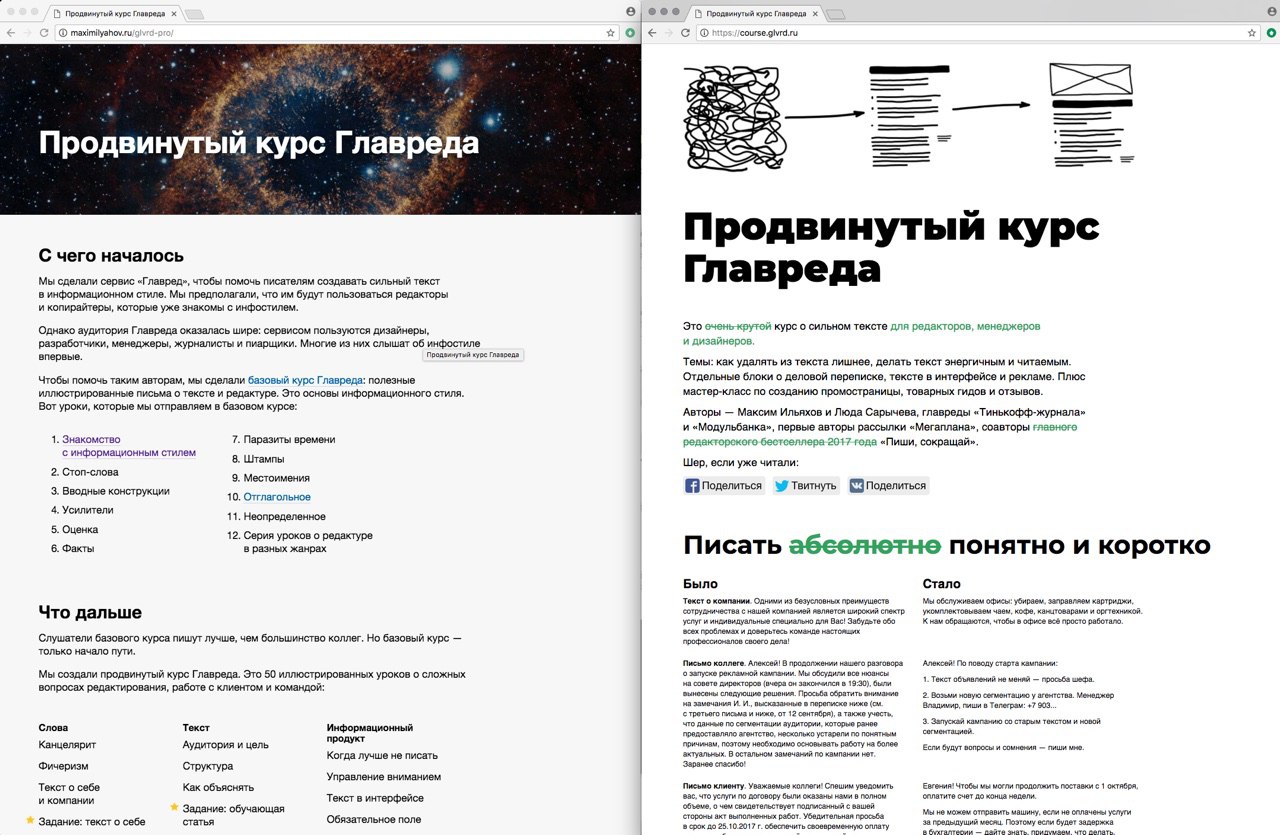
Task: Close left window tab Продвинутый курс Главреда
Action: coord(174,13)
